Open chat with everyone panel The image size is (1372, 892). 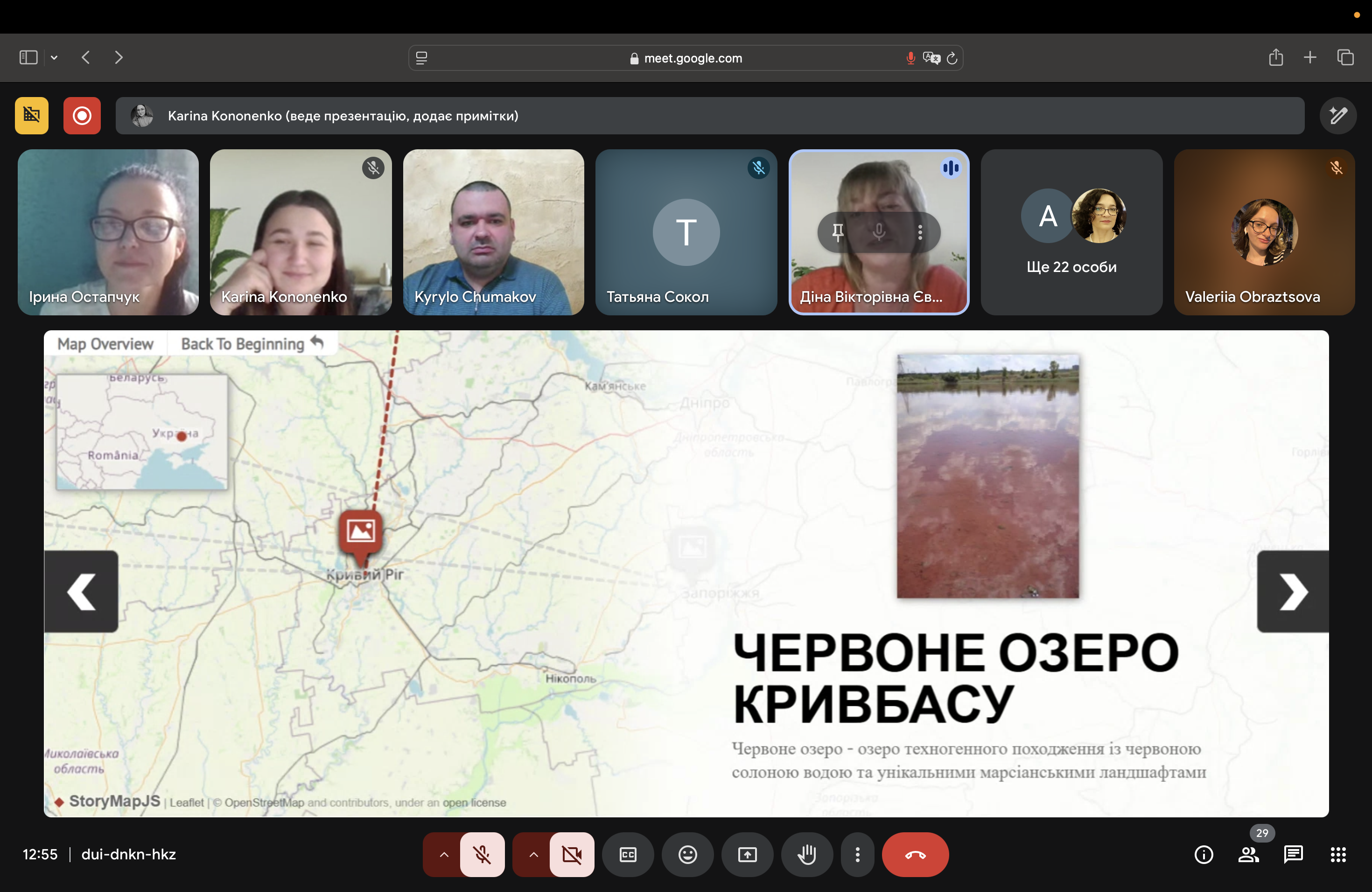click(x=1293, y=855)
